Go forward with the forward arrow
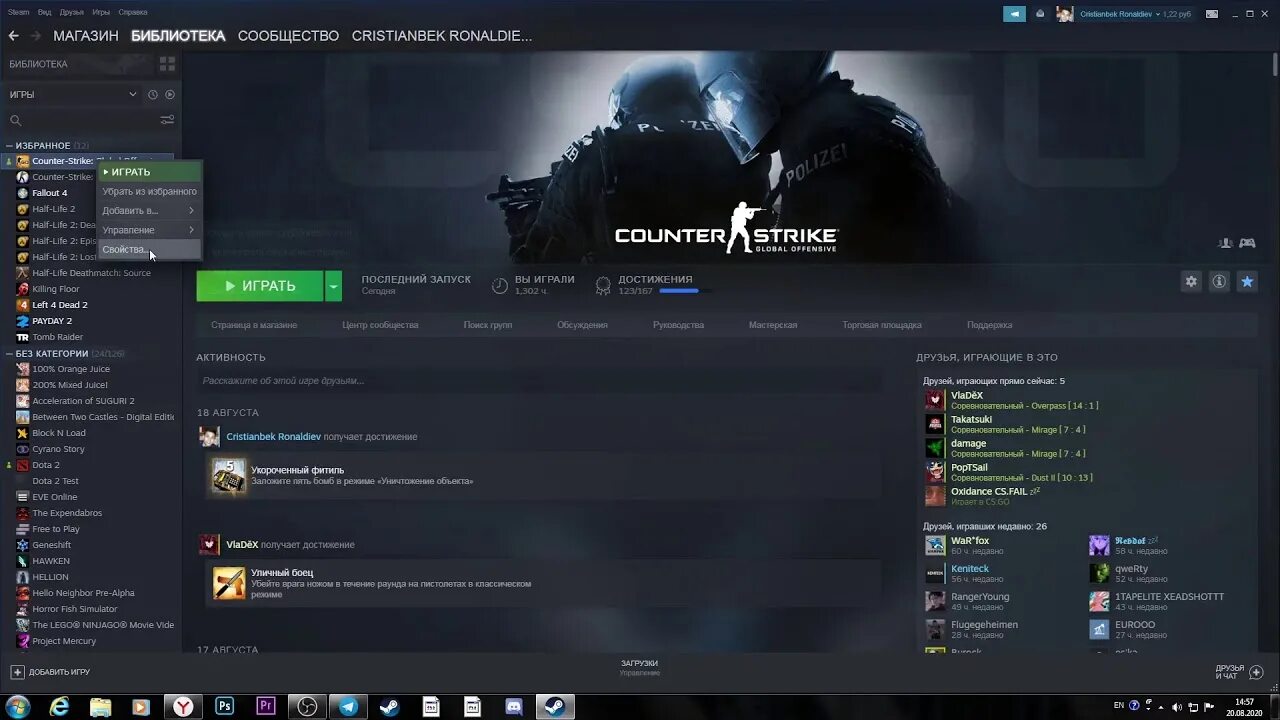Image resolution: width=1280 pixels, height=720 pixels. (35, 35)
